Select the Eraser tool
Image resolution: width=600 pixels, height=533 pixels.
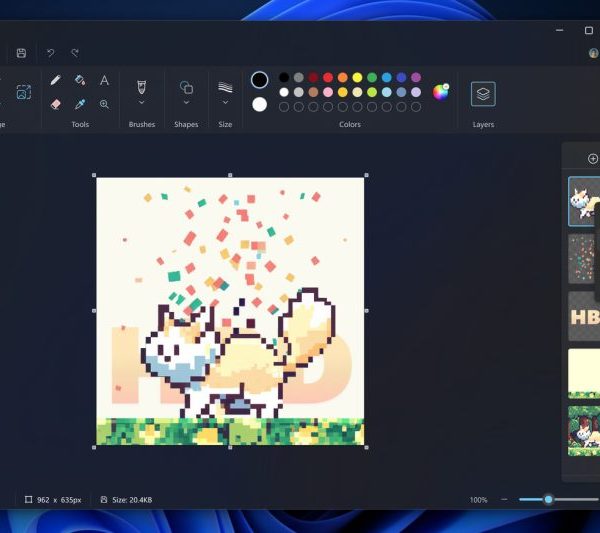click(x=55, y=104)
